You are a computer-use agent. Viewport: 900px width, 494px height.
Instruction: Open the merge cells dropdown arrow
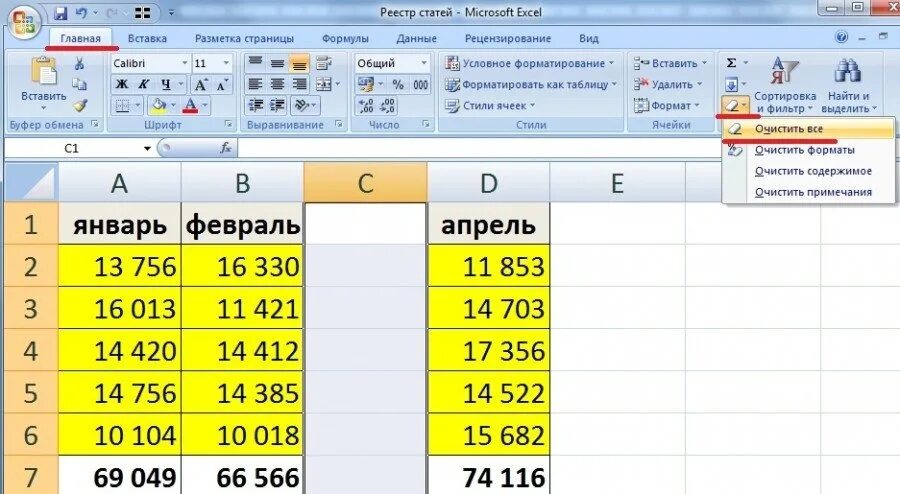tap(338, 85)
